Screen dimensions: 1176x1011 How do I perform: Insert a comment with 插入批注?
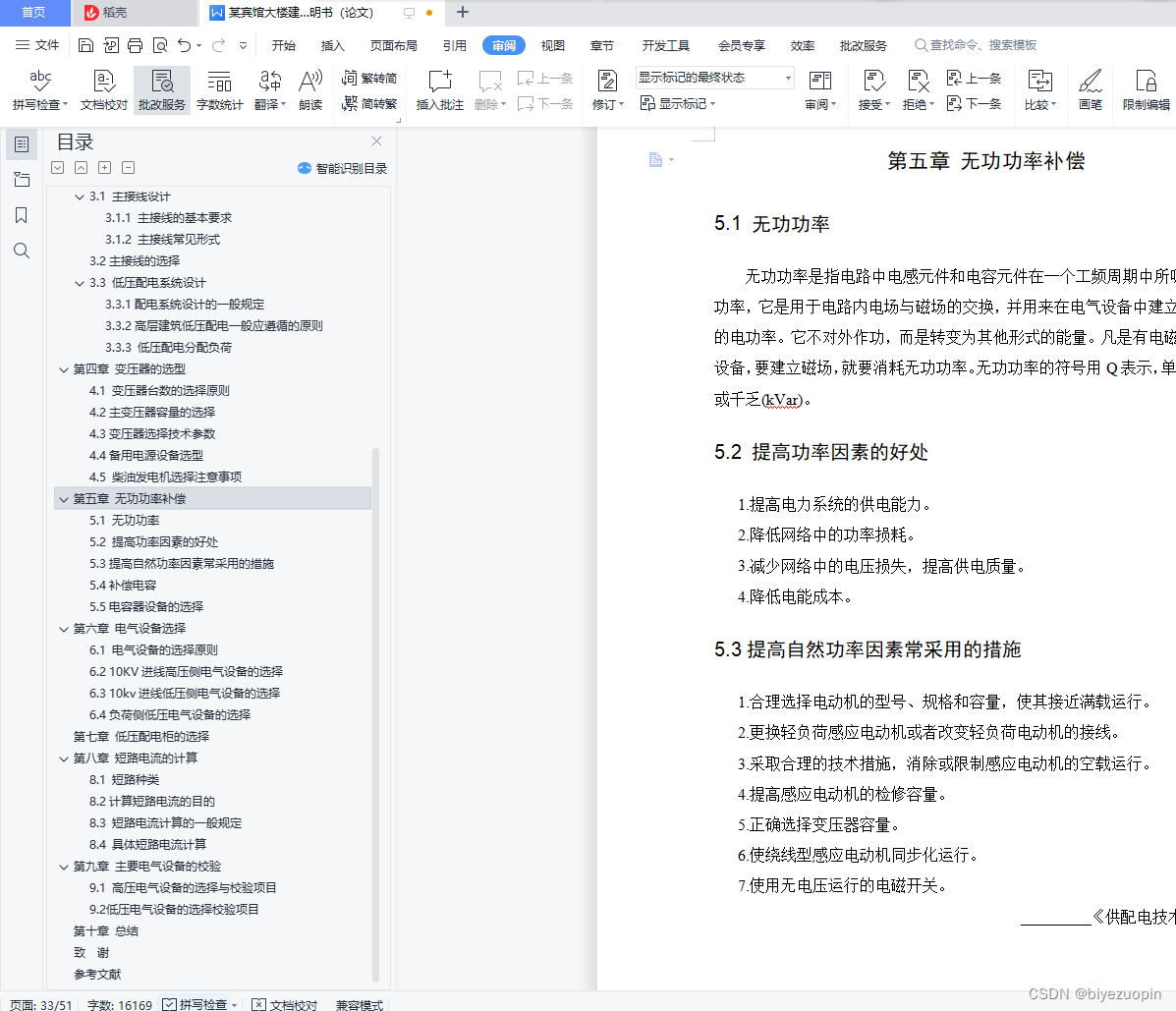click(440, 90)
